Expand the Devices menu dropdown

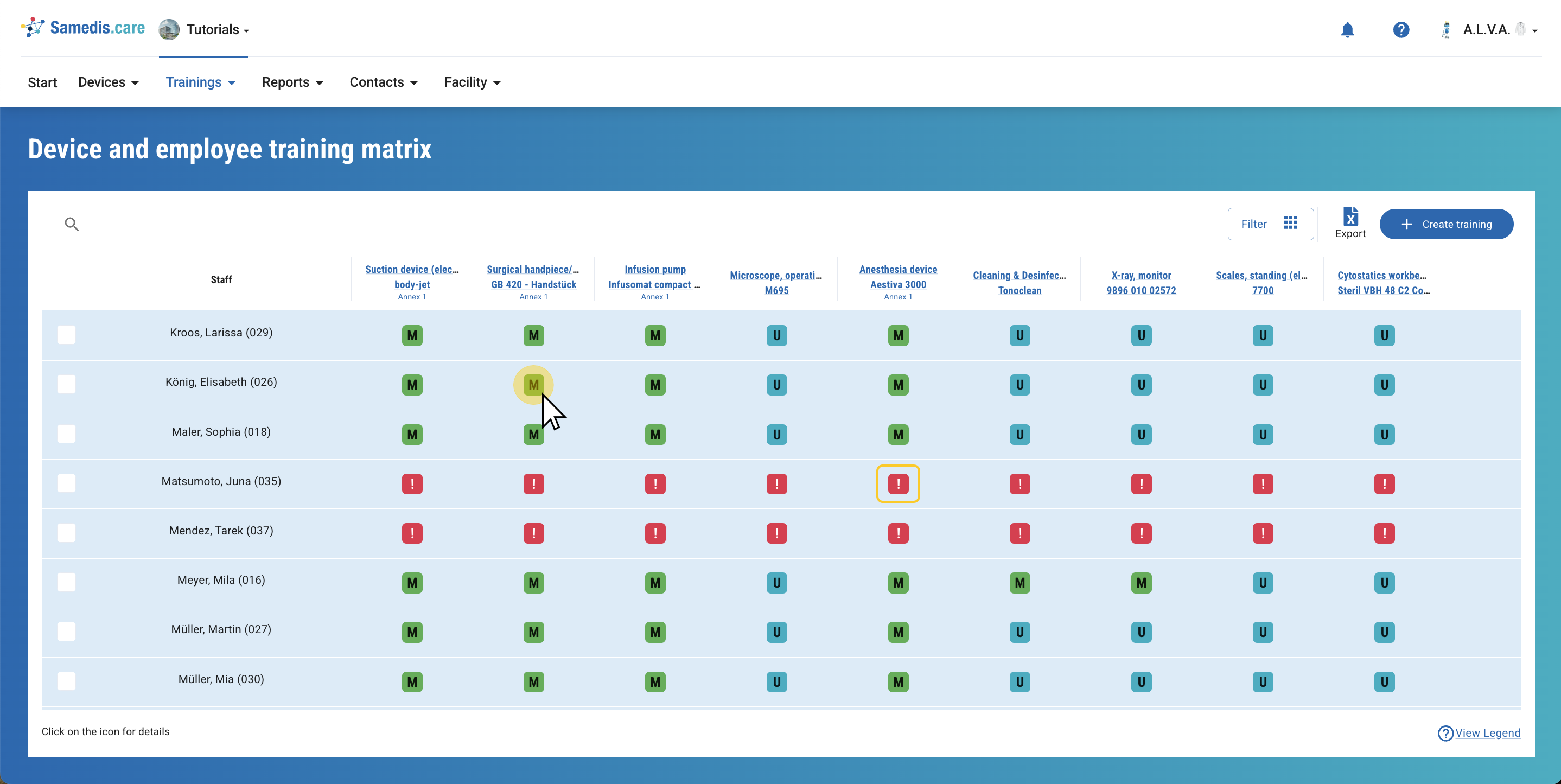[108, 82]
